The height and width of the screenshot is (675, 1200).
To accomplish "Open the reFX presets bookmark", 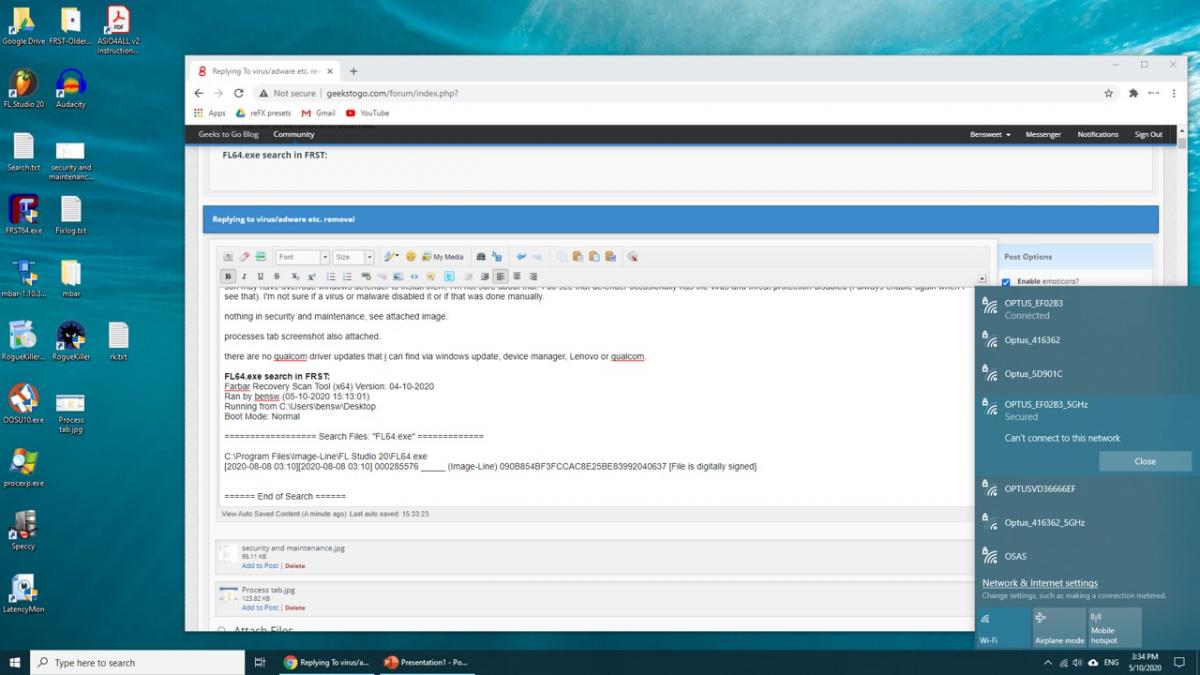I will coord(263,113).
